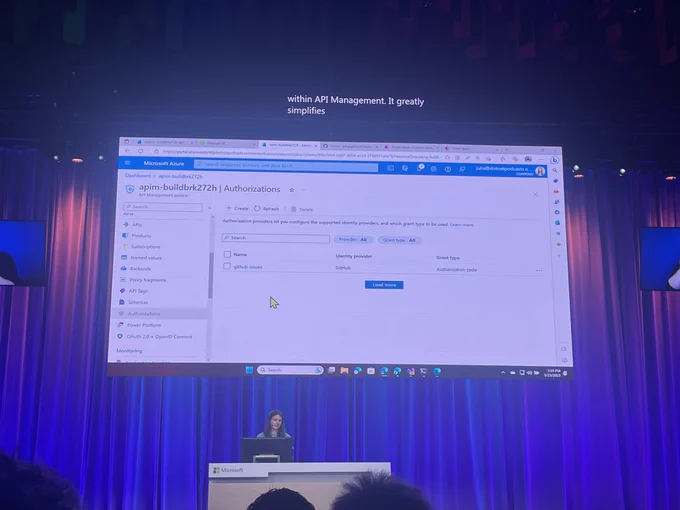Open the terminal icon in the taskbar
This screenshot has width=680, height=510.
[424, 372]
